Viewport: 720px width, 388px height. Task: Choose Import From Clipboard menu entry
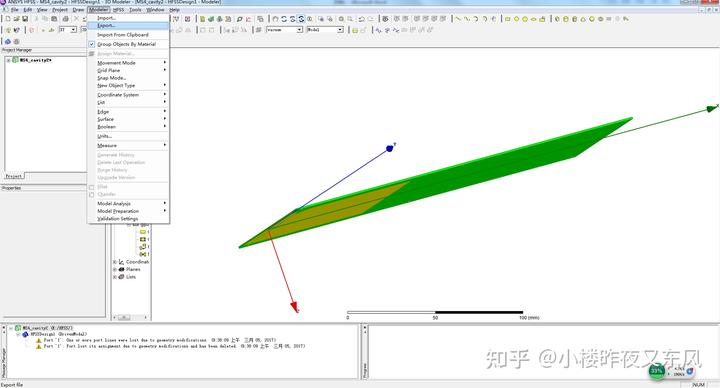128,34
